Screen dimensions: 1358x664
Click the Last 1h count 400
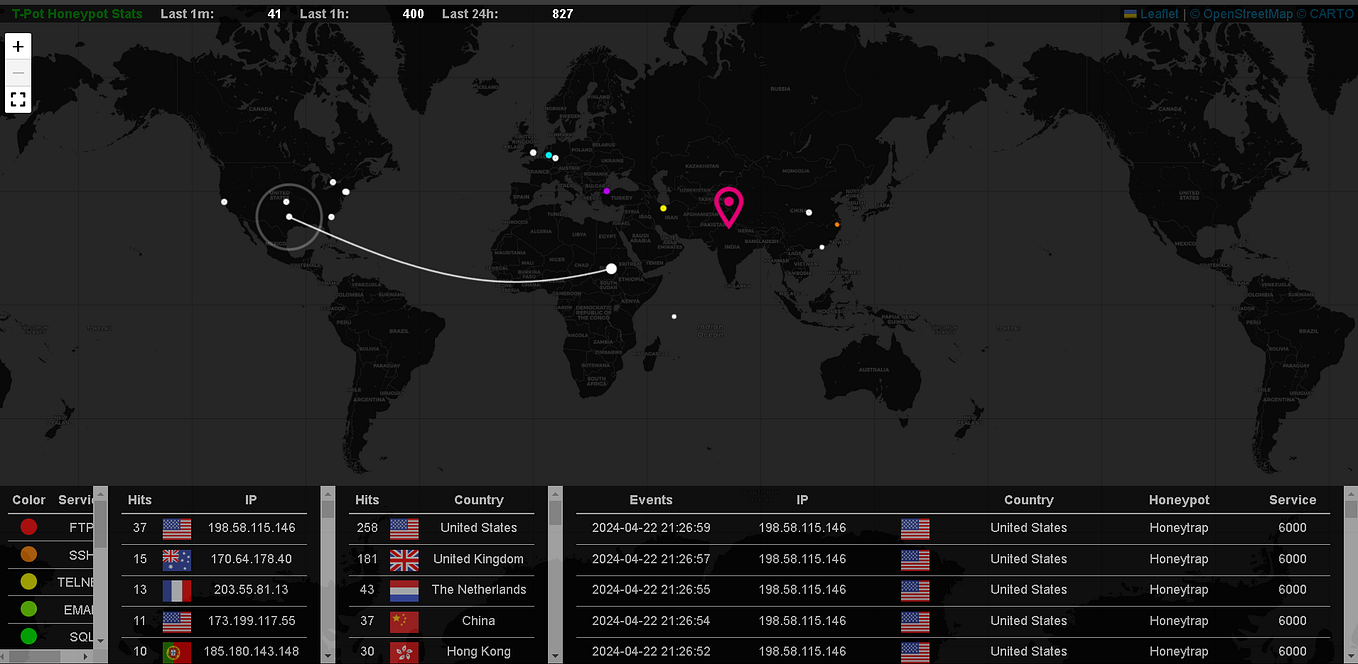pyautogui.click(x=413, y=14)
